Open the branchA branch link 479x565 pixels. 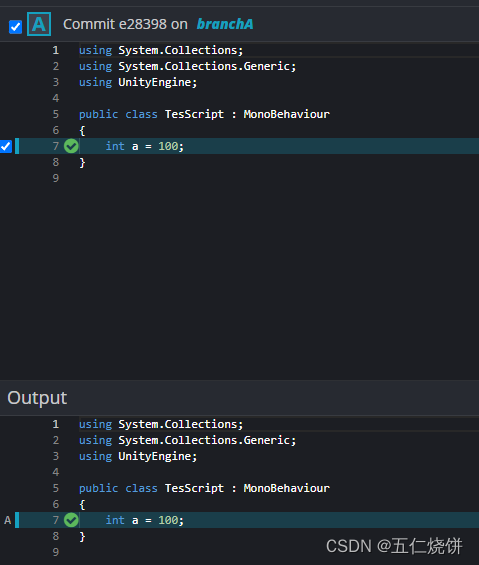tap(225, 24)
